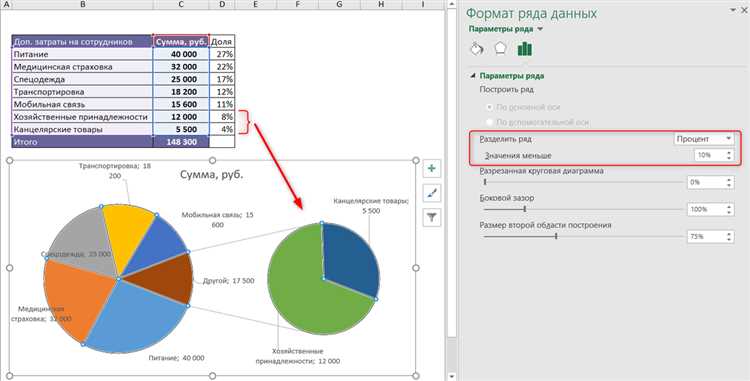Click the chart title Сумма, руб.
The width and height of the screenshot is (750, 381).
pos(212,174)
